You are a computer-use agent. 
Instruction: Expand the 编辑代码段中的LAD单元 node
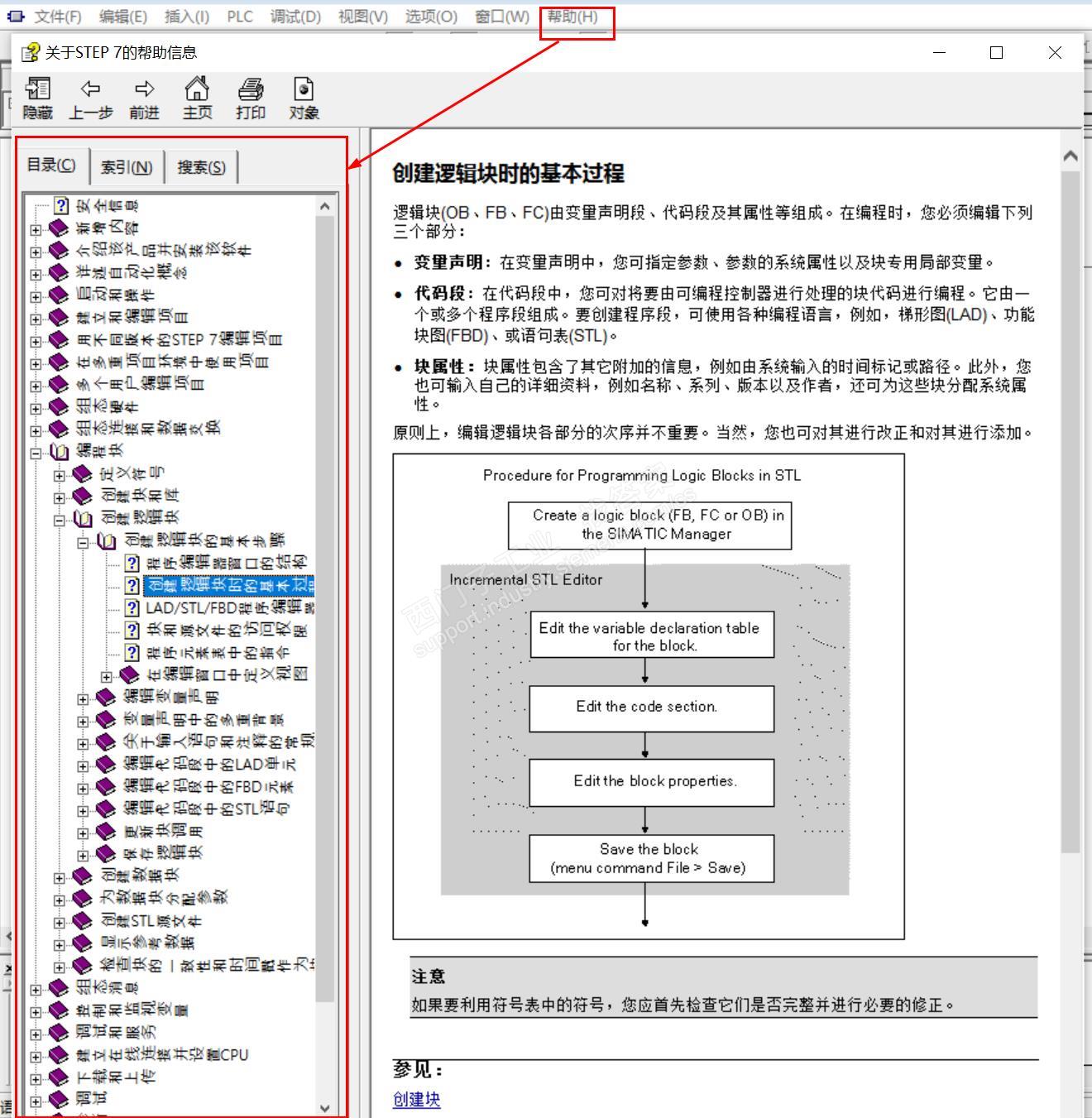tap(83, 765)
